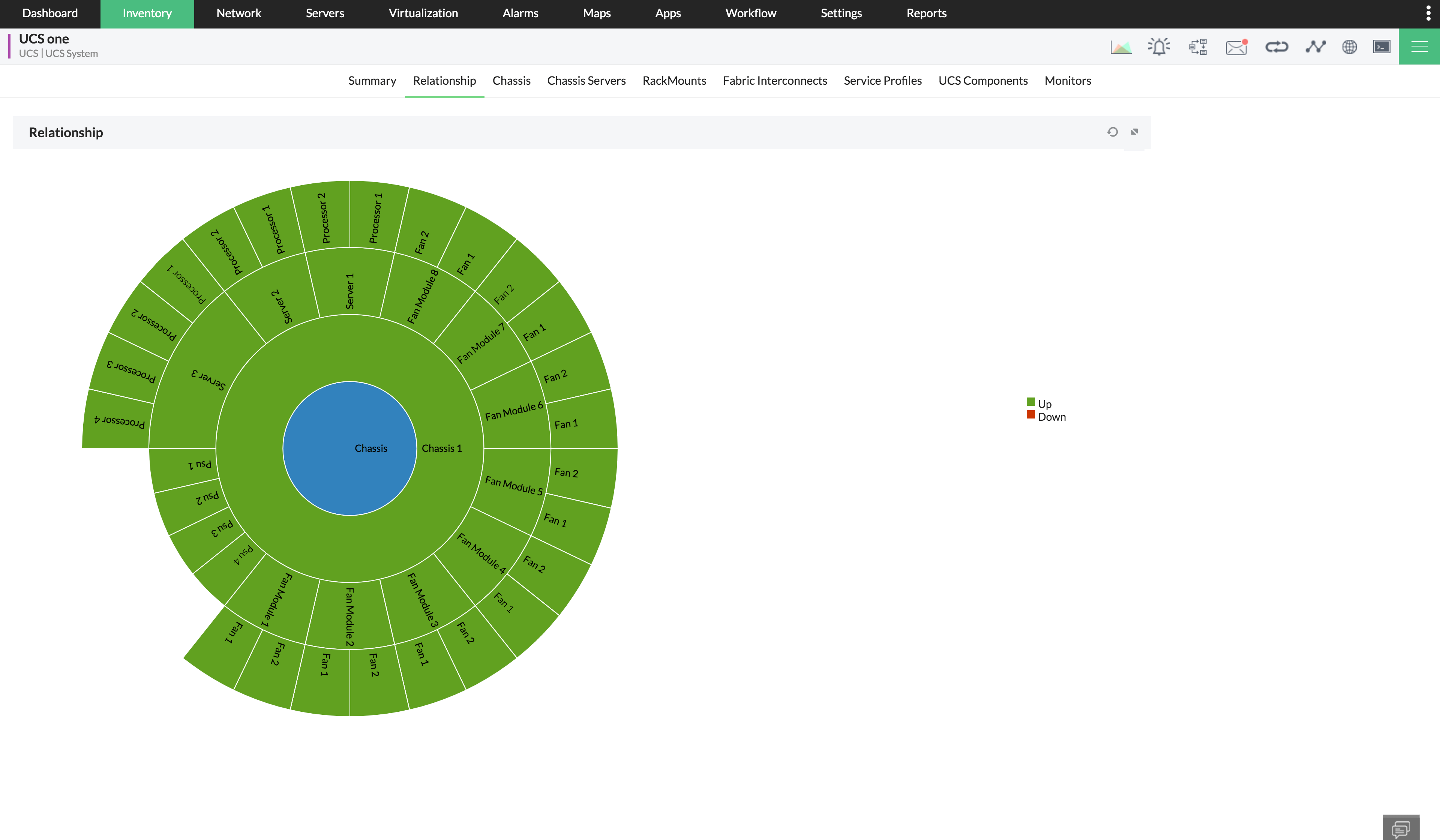1440x840 pixels.
Task: Open the area graph reports icon
Action: [x=1120, y=47]
